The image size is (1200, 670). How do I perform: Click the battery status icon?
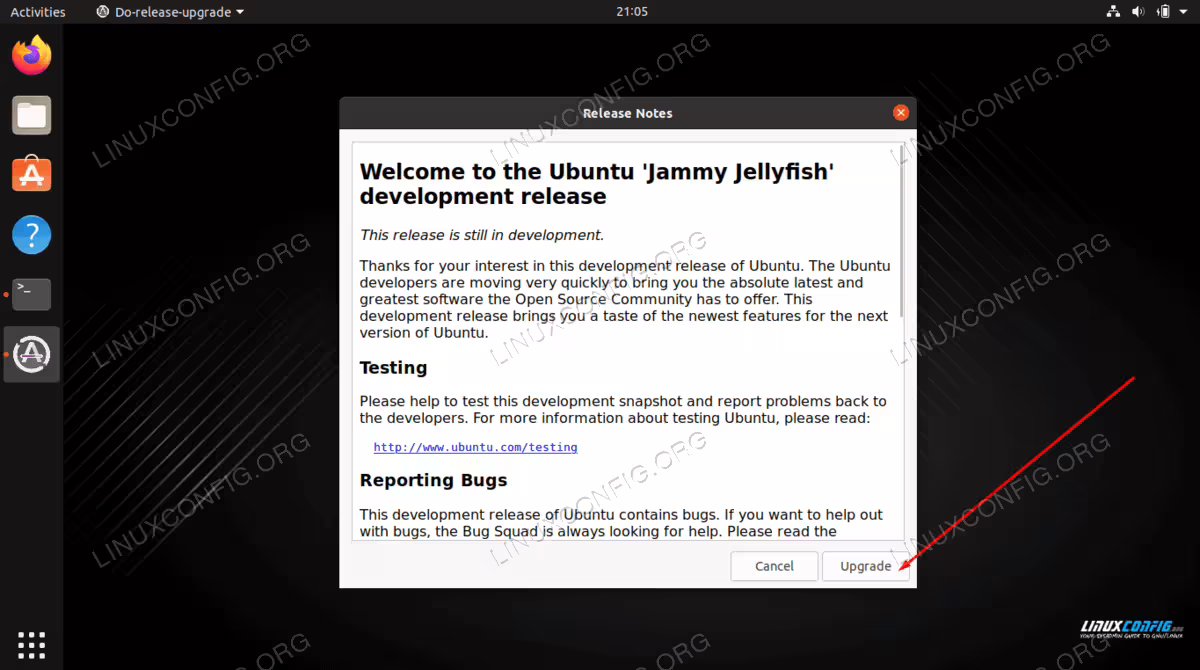(1163, 12)
